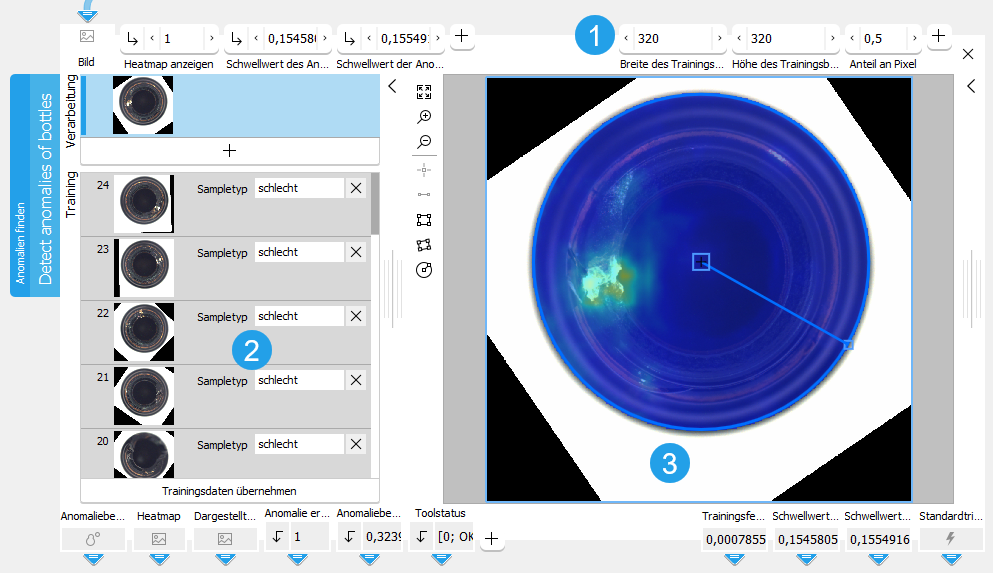993x573 pixels.
Task: Zoom in with the magnifier plus icon
Action: (423, 117)
